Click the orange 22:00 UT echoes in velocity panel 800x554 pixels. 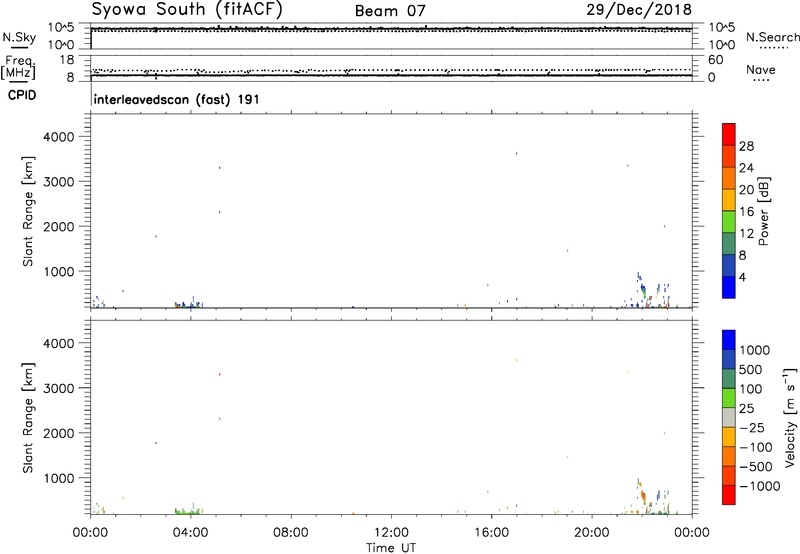[641, 493]
